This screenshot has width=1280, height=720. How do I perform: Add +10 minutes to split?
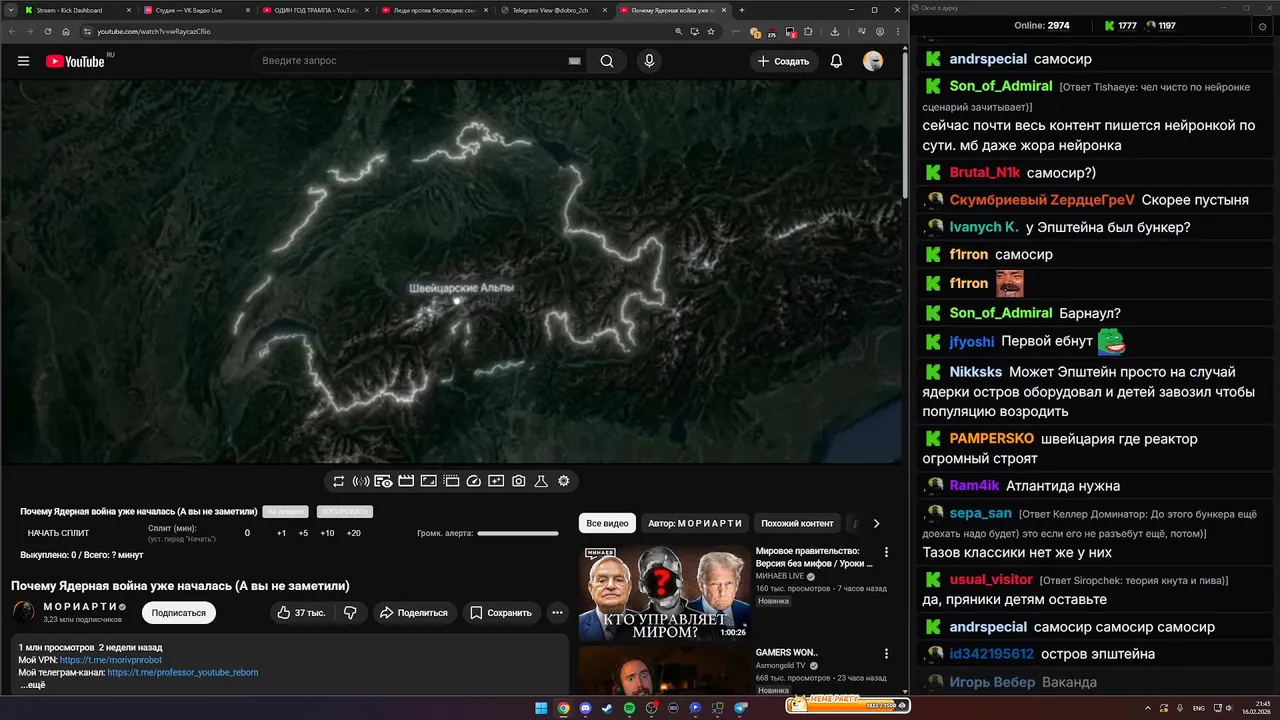pyautogui.click(x=327, y=533)
